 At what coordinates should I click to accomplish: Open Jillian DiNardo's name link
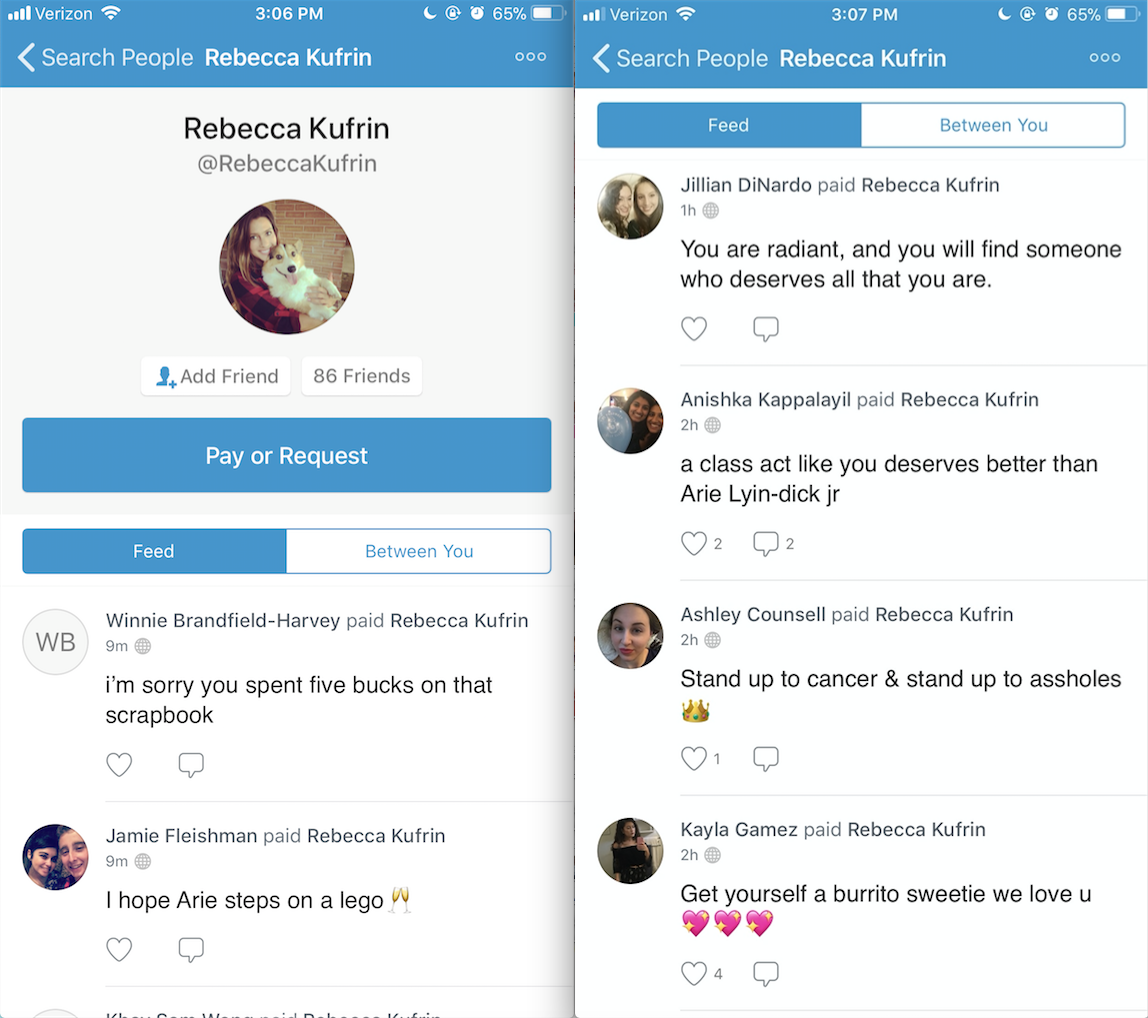pos(745,185)
